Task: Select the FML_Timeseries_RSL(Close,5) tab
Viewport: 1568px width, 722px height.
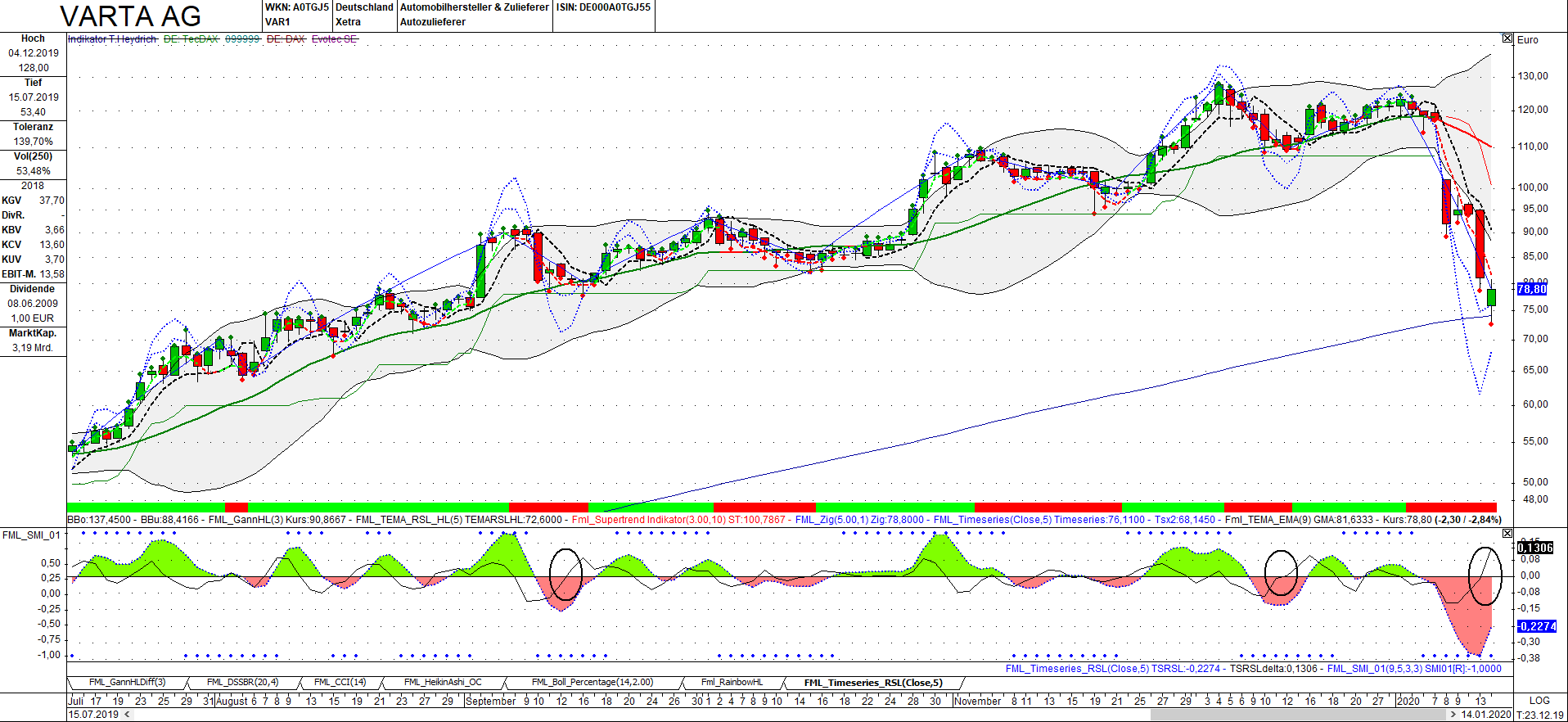Action: tap(873, 683)
